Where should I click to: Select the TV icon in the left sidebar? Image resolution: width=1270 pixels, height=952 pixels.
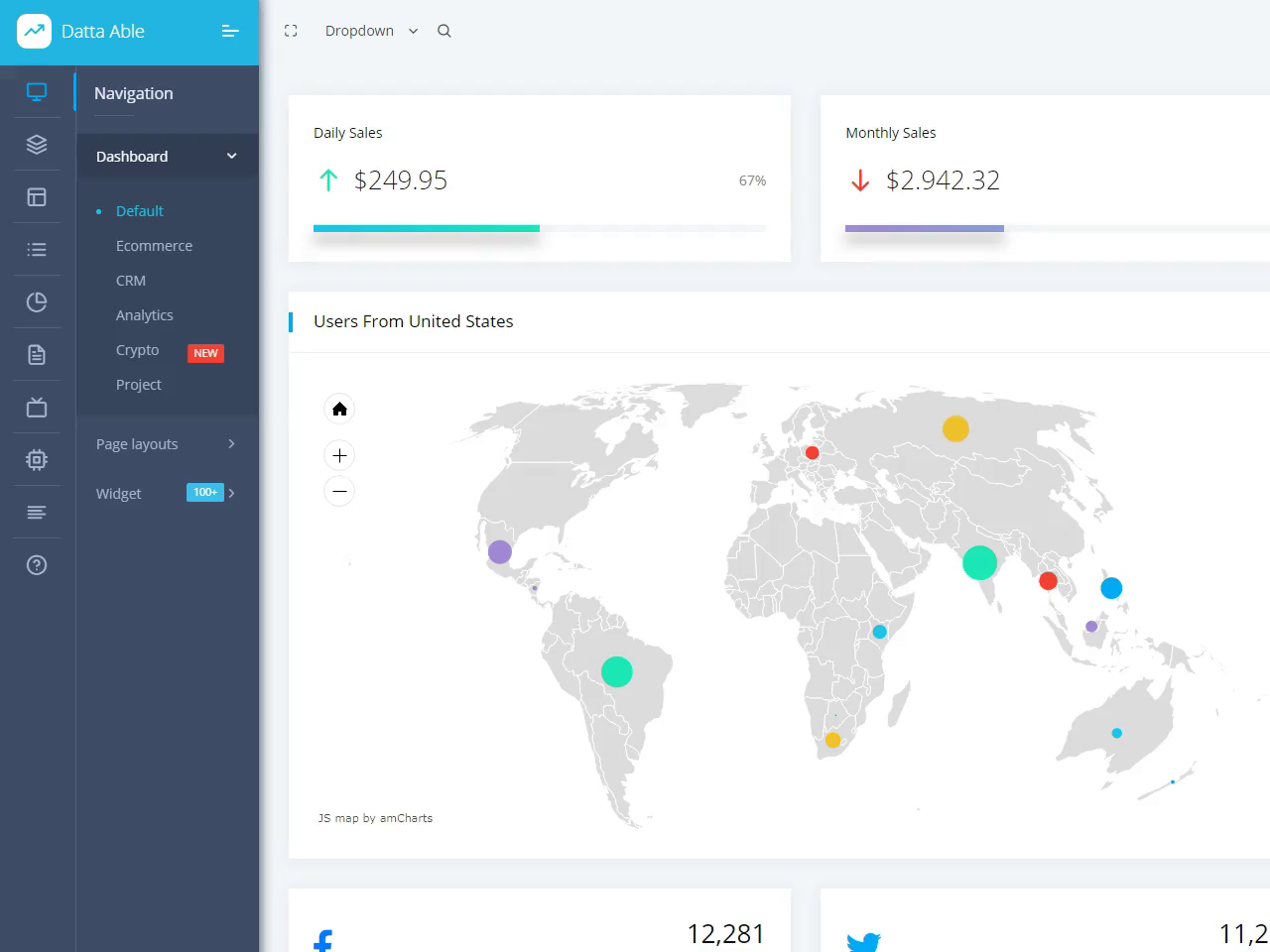[x=37, y=407]
